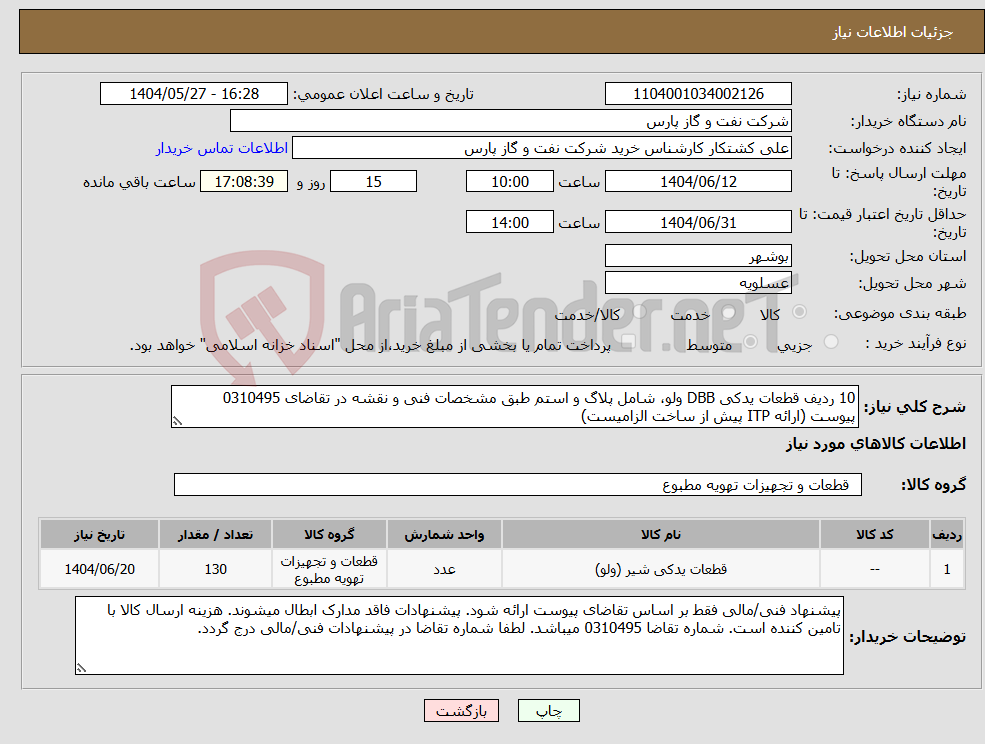Click the need number field 1104001034002126
Image resolution: width=985 pixels, height=744 pixels.
coord(698,94)
